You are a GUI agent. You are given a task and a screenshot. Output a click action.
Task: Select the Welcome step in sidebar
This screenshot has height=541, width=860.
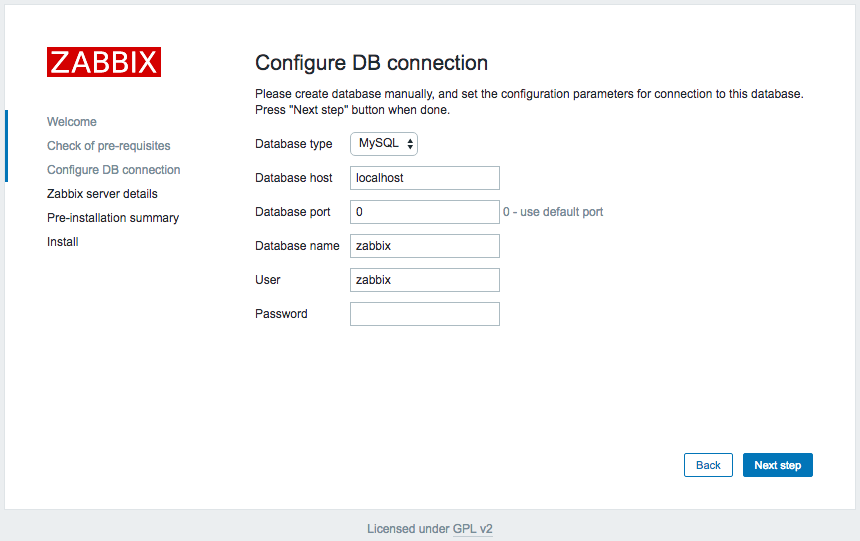tap(72, 122)
